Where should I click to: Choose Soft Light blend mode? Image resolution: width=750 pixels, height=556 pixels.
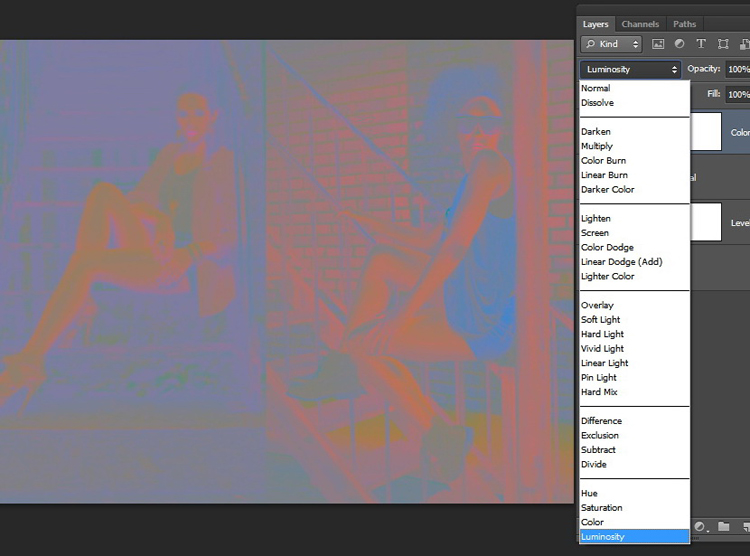click(634, 320)
